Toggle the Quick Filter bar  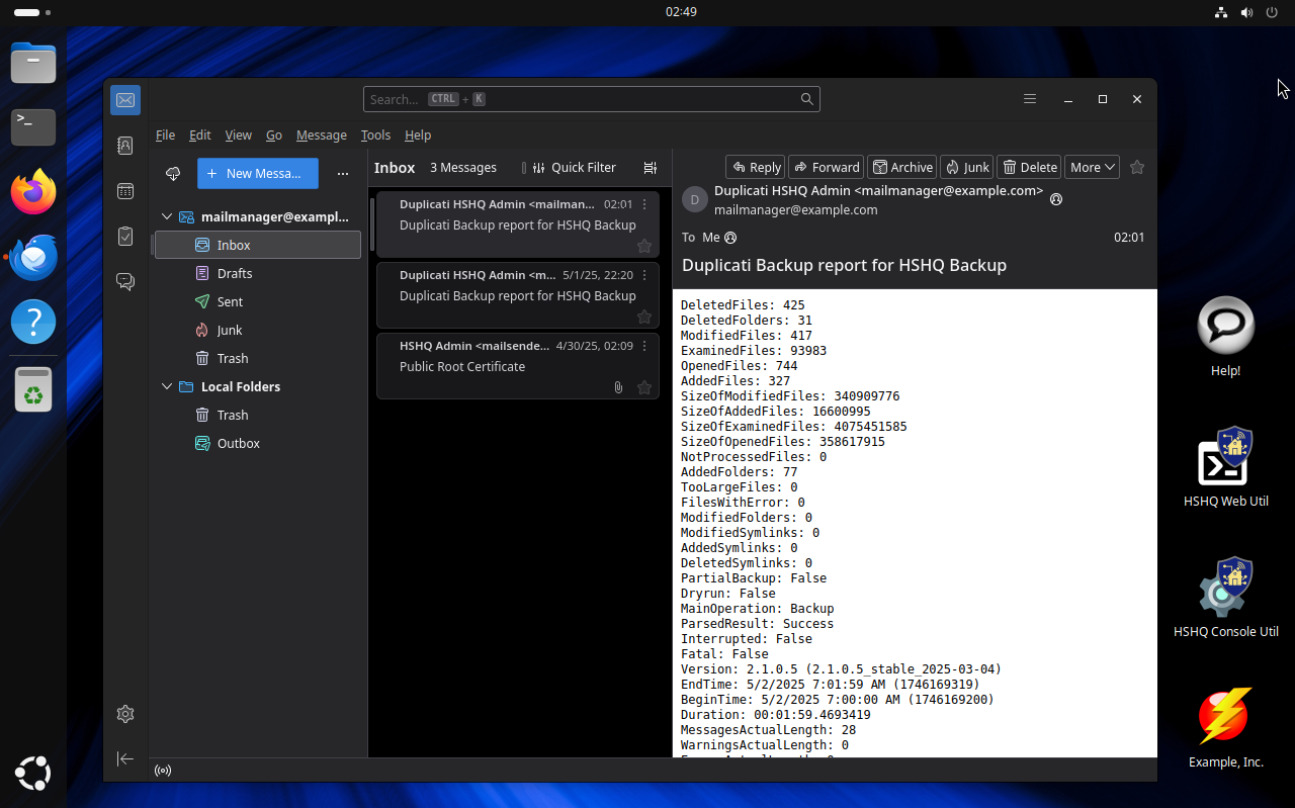(x=573, y=168)
